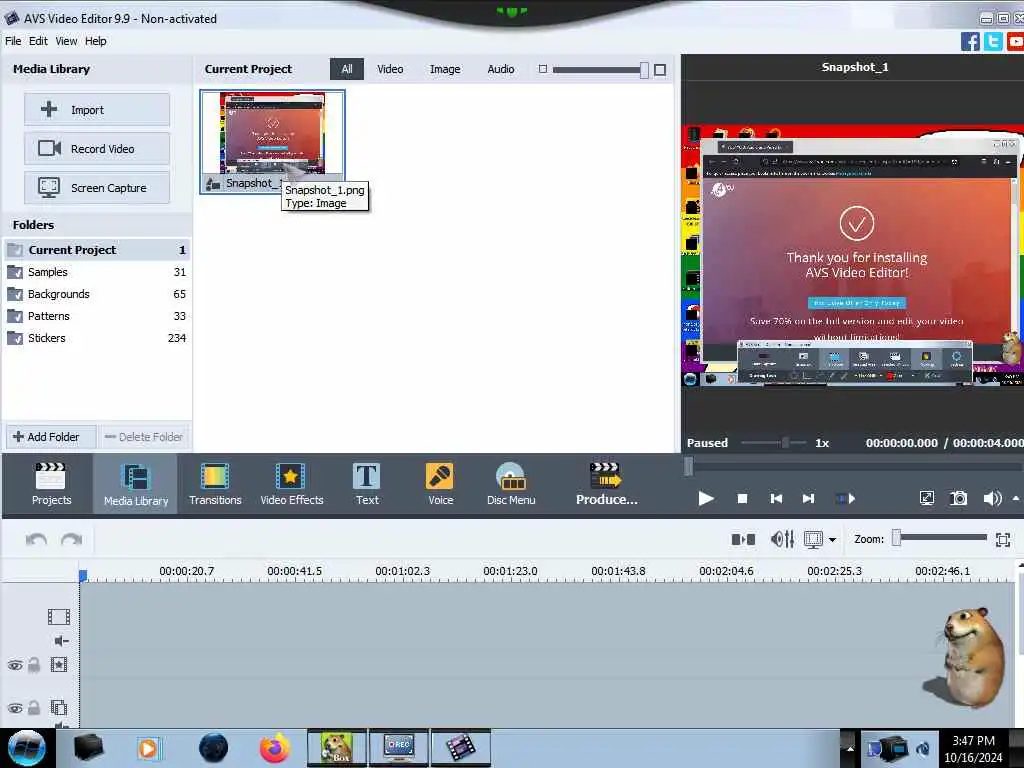Toggle lock on the video effects track

pos(34,665)
